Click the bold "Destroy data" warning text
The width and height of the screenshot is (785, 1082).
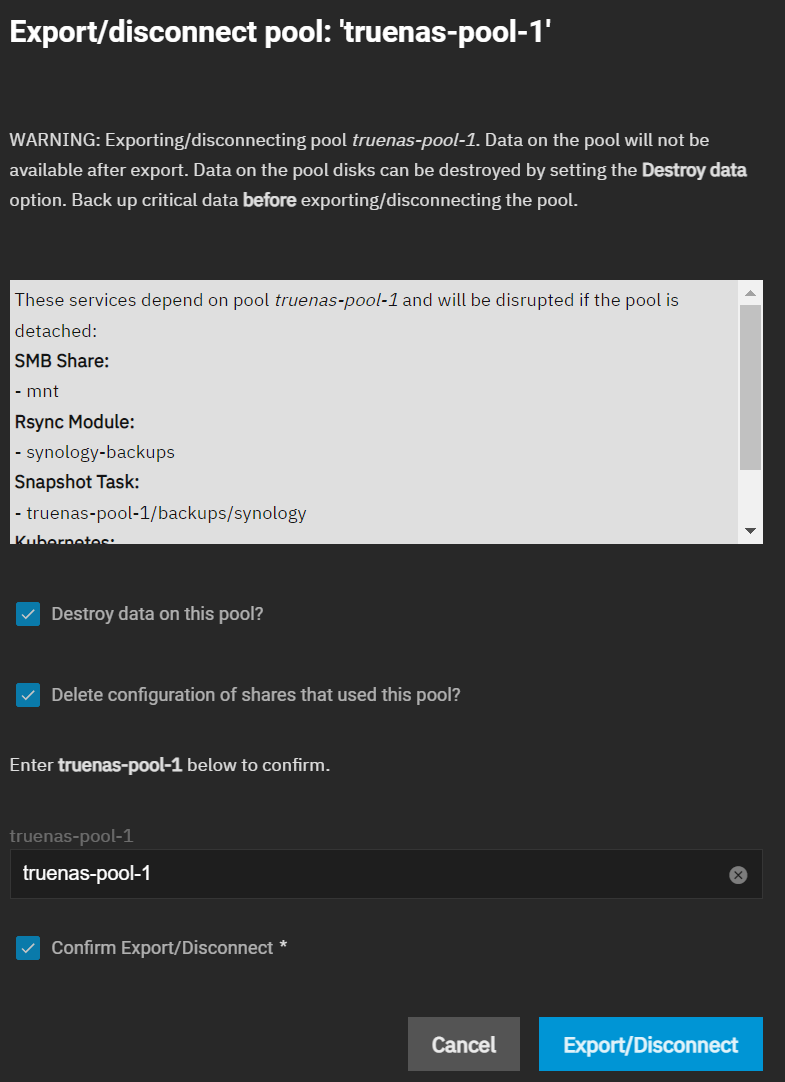[x=694, y=170]
